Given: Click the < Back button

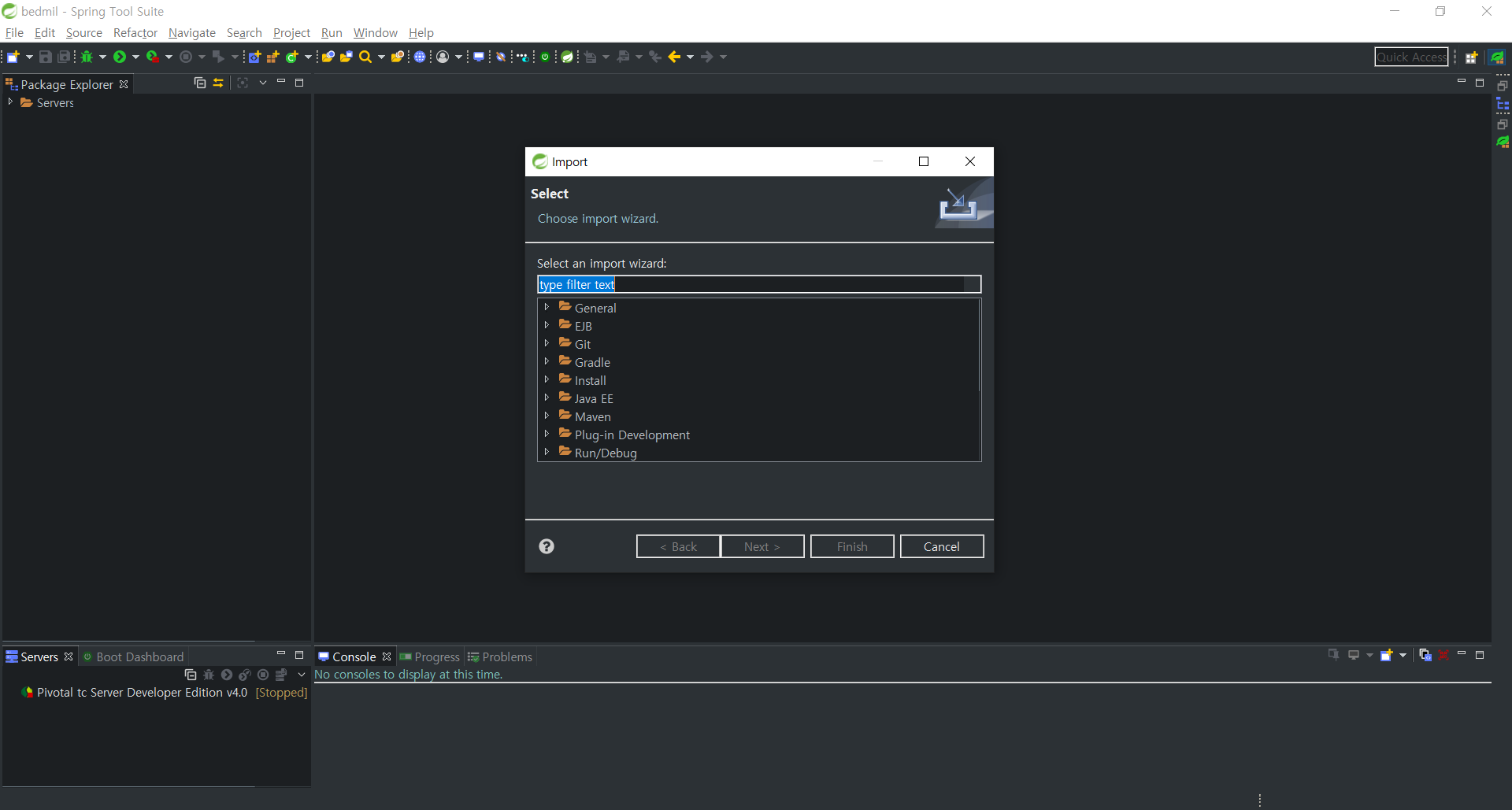Looking at the screenshot, I should [678, 546].
